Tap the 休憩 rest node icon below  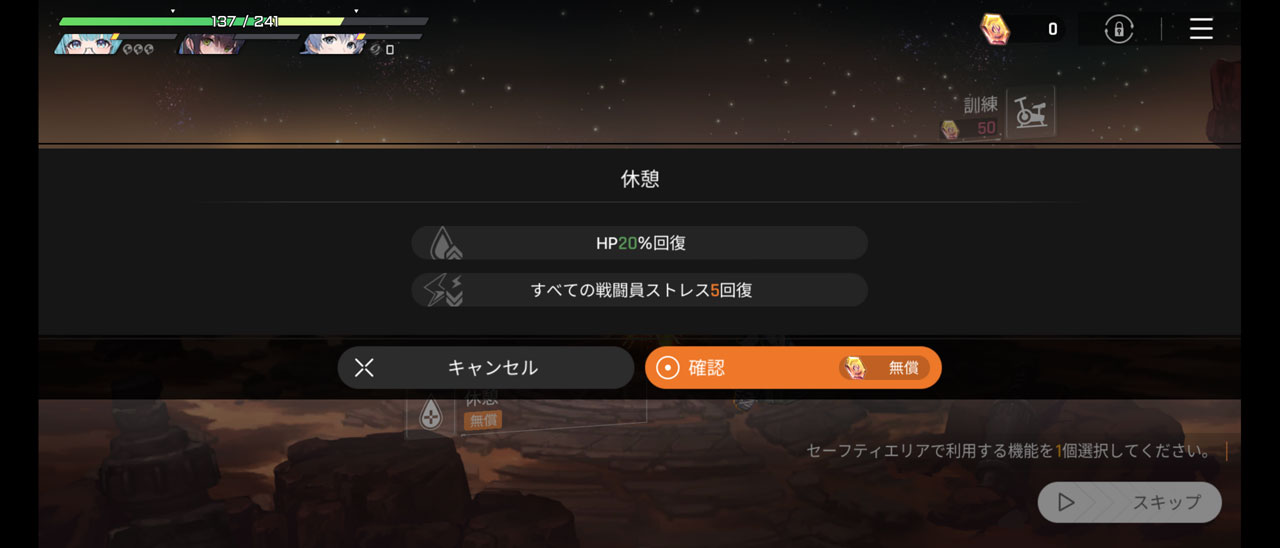click(431, 415)
